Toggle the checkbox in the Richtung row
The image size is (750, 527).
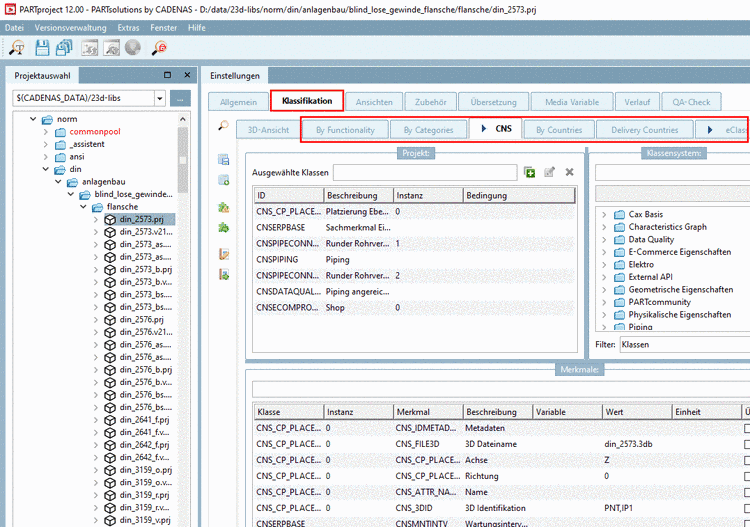click(x=747, y=476)
